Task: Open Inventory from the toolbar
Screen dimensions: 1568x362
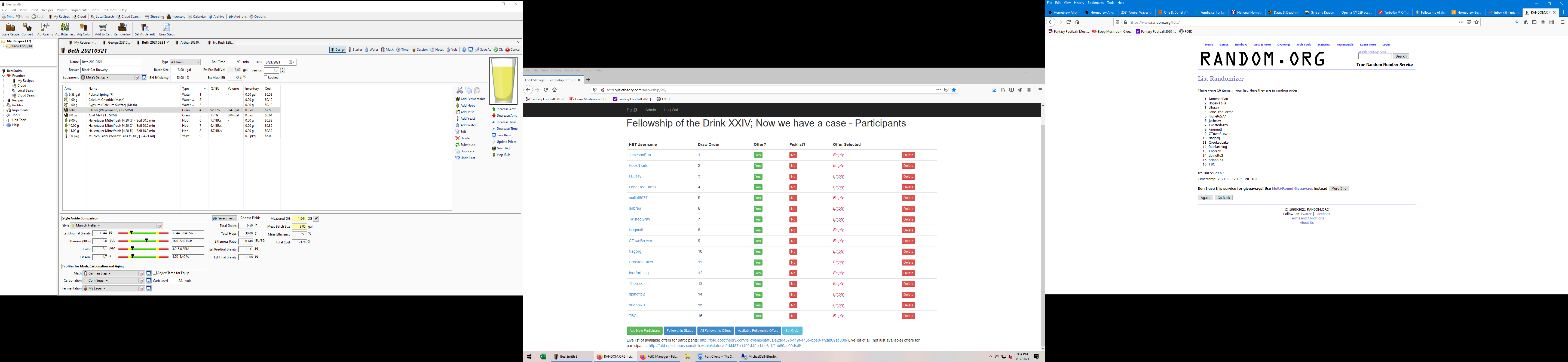Action: (176, 16)
